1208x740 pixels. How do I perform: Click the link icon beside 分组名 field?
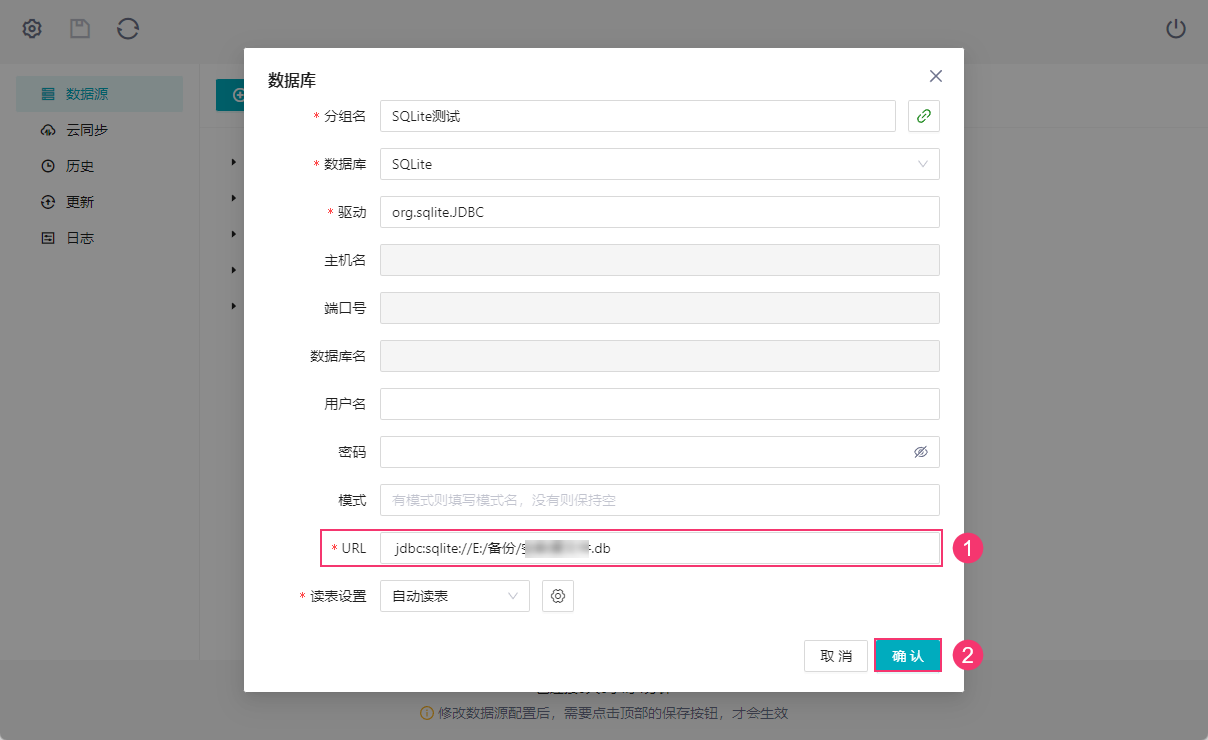pos(924,116)
